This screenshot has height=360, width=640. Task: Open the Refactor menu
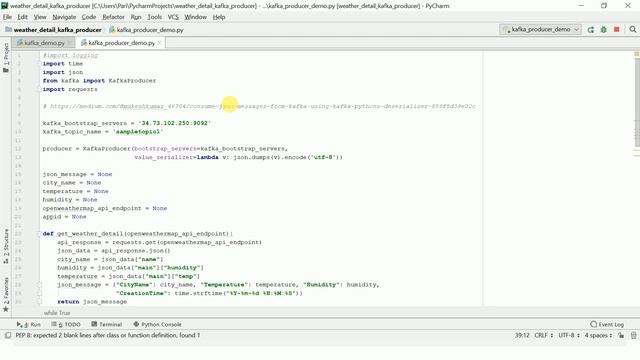(x=113, y=17)
